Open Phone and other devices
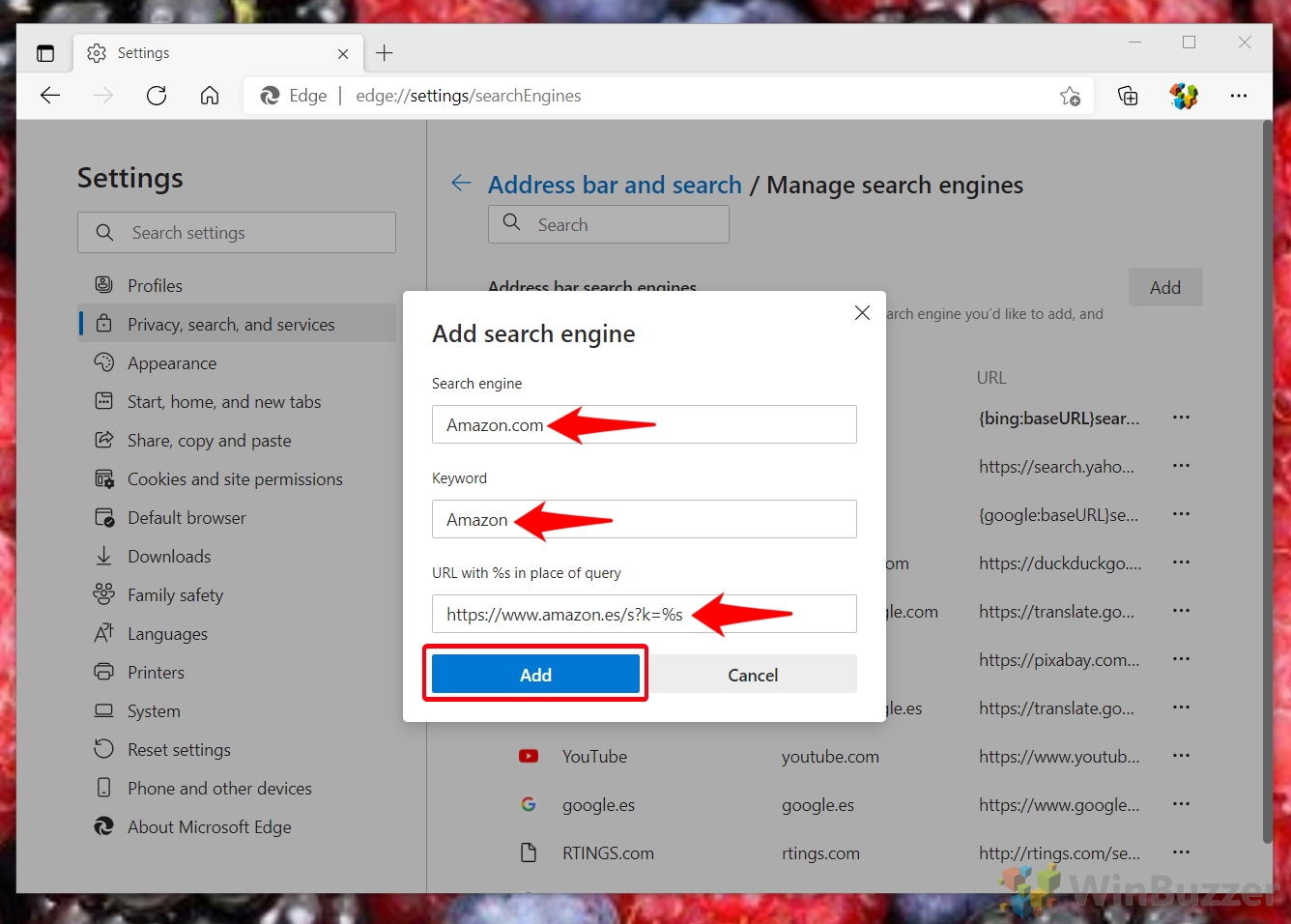Screen dimensions: 1291x924 pos(237,789)
